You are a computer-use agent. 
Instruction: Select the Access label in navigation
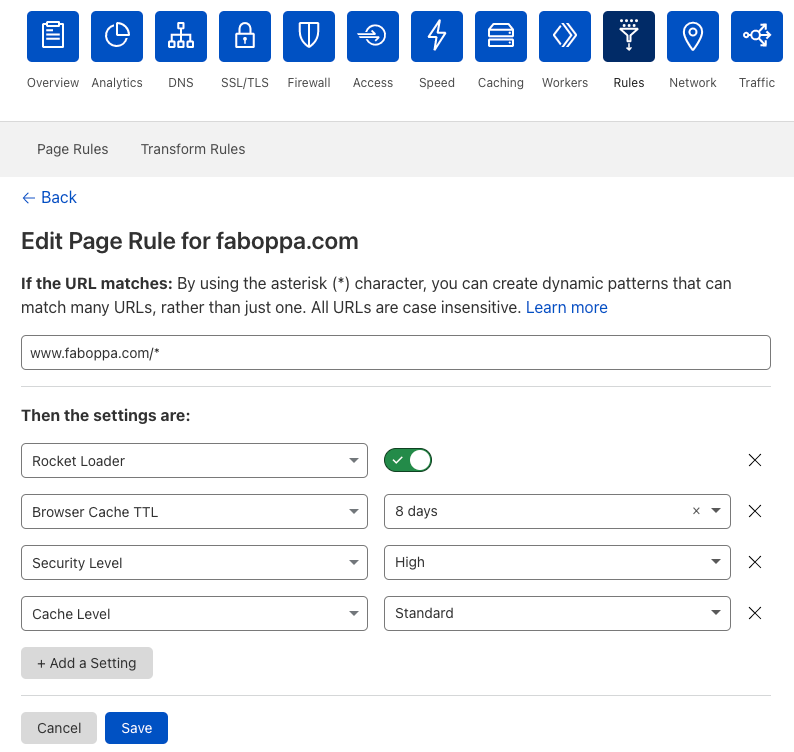pyautogui.click(x=373, y=83)
